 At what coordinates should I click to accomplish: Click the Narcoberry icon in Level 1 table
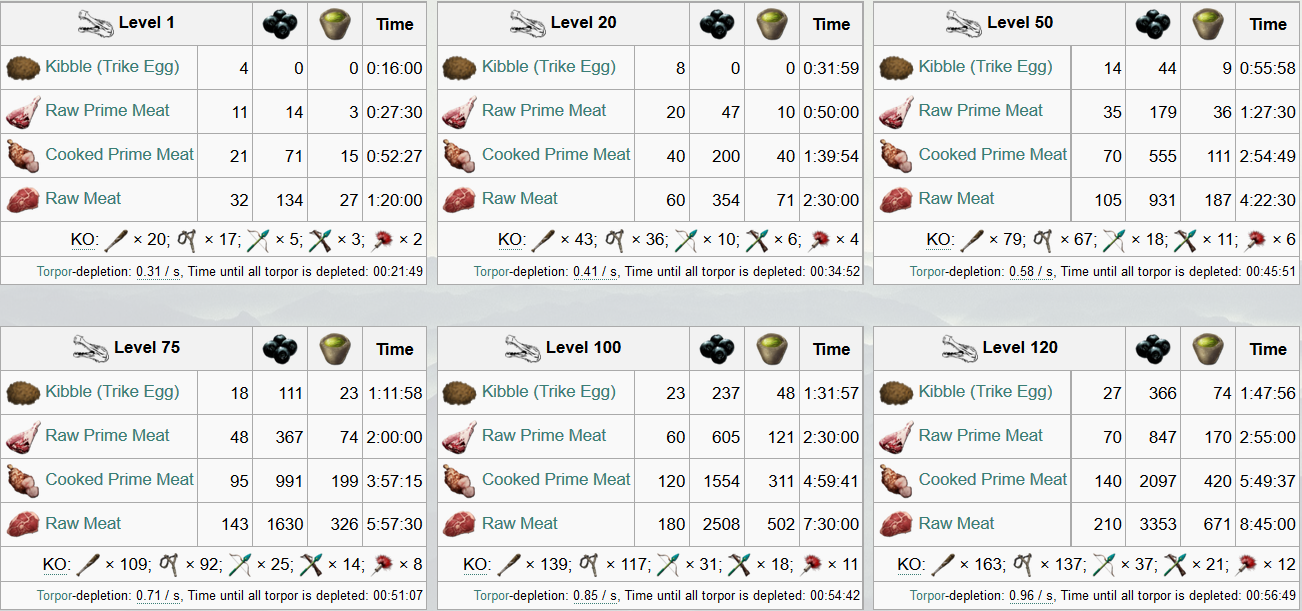tap(280, 24)
